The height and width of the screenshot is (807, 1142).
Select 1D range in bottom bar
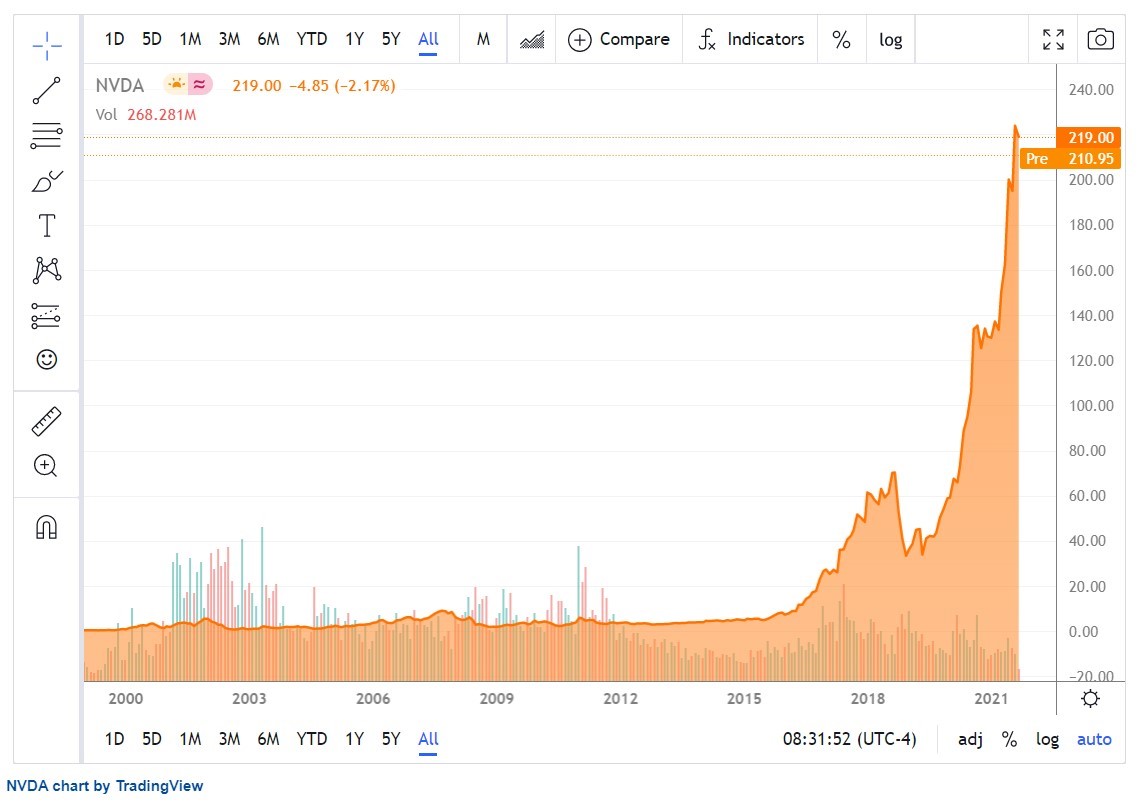pos(114,739)
